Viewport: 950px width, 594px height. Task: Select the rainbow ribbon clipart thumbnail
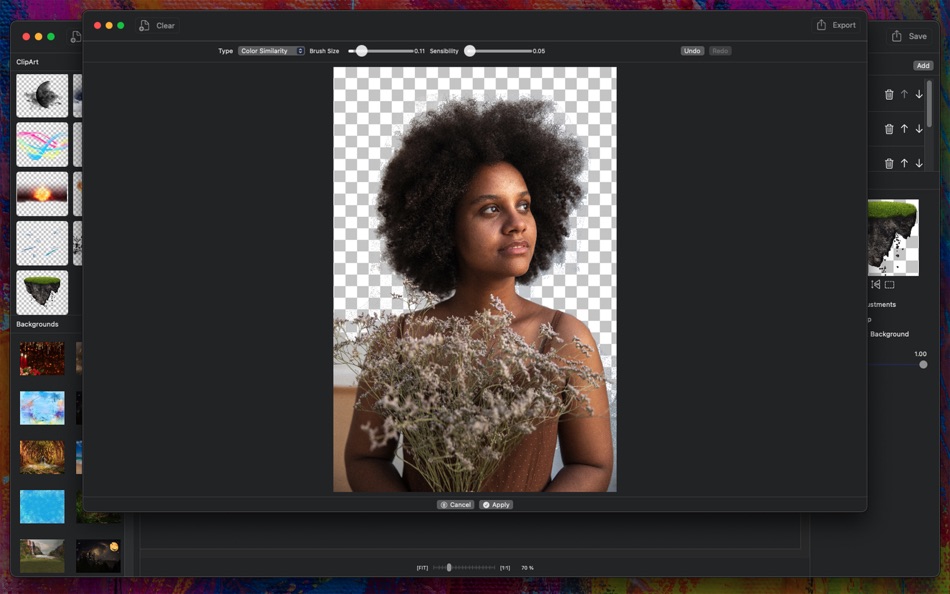pos(42,145)
